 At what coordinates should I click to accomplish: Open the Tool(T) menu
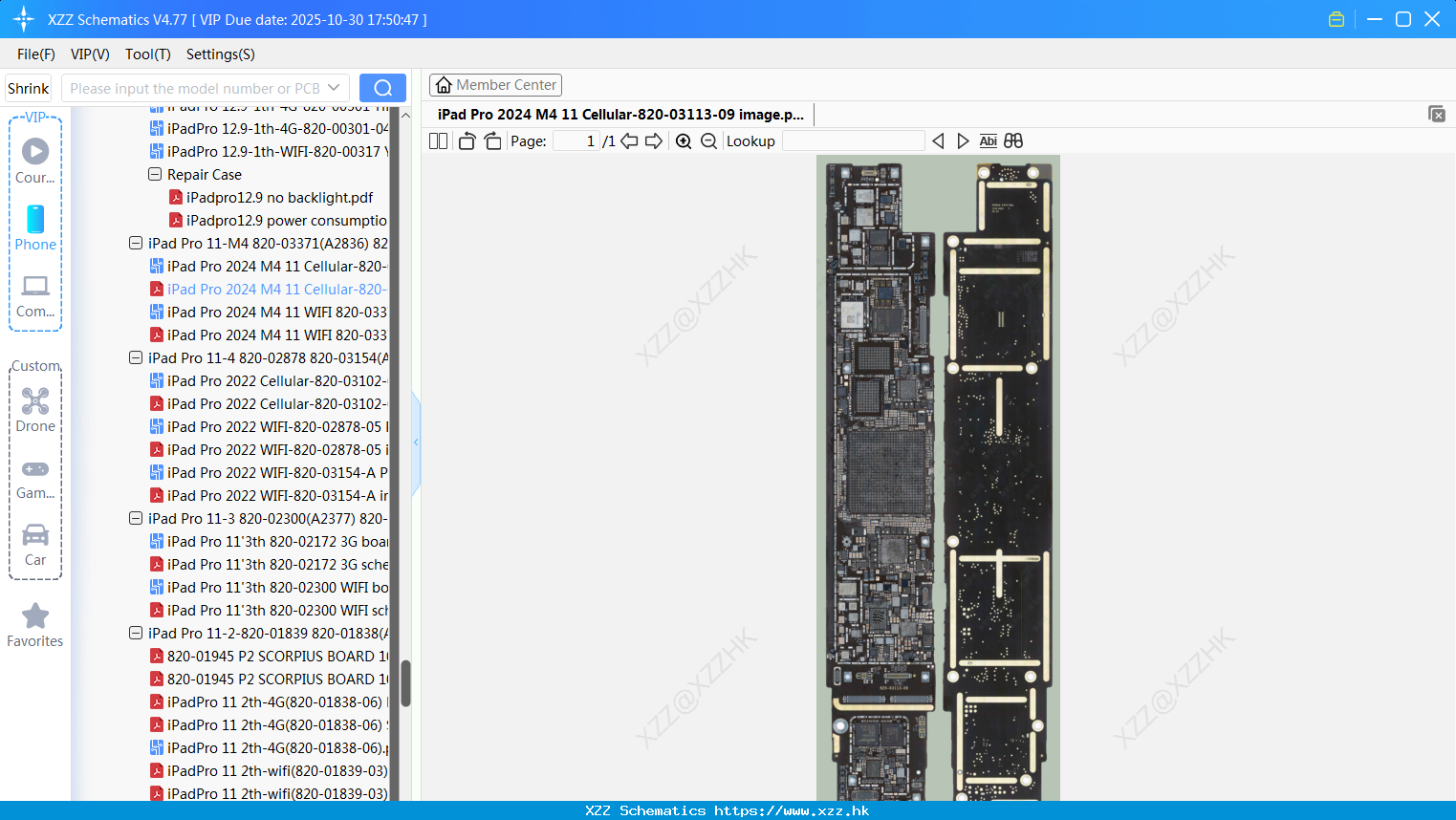point(148,54)
